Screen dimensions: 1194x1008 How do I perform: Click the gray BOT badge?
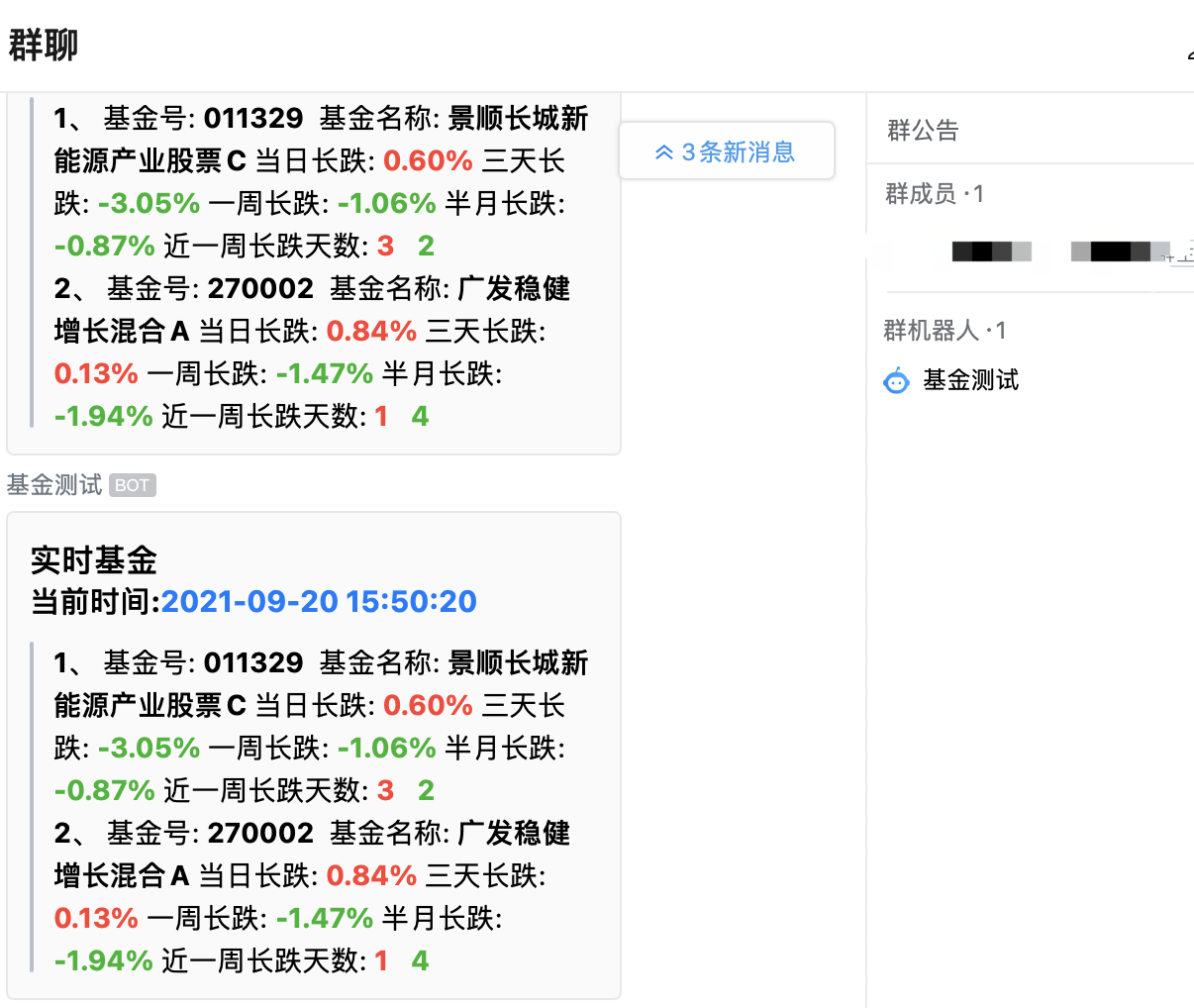[x=133, y=485]
